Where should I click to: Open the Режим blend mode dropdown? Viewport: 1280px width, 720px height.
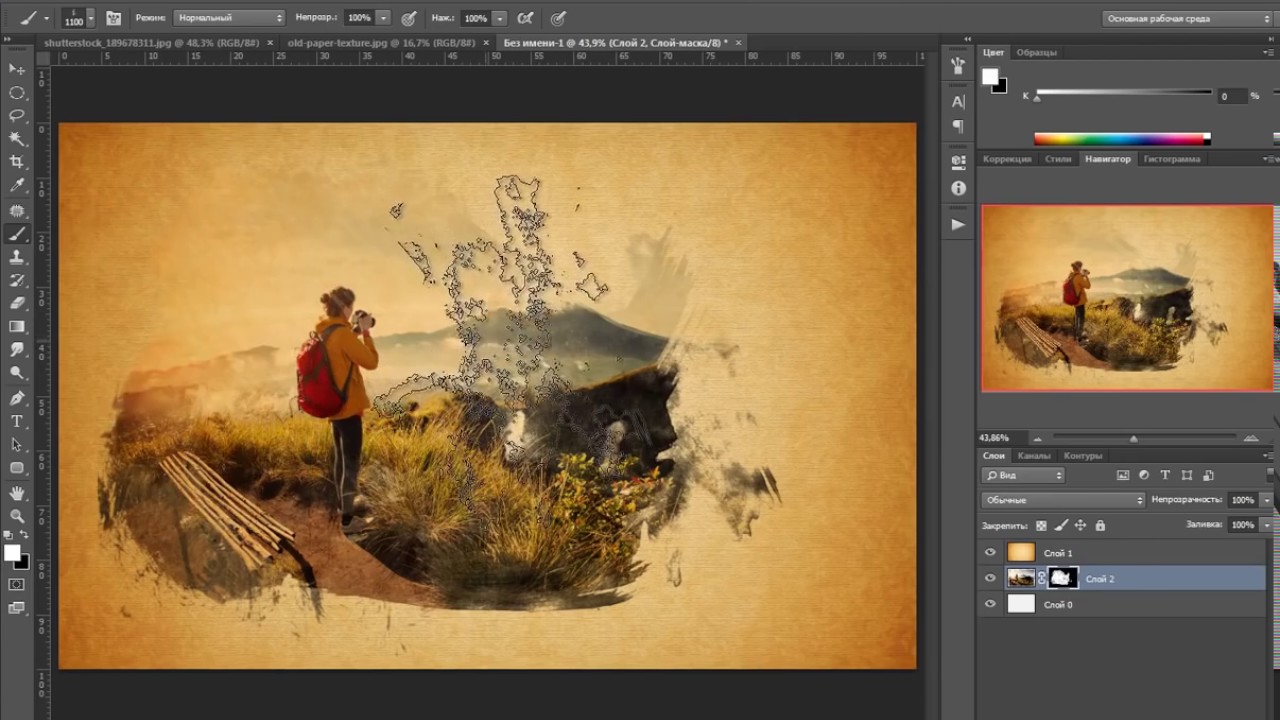tap(229, 18)
